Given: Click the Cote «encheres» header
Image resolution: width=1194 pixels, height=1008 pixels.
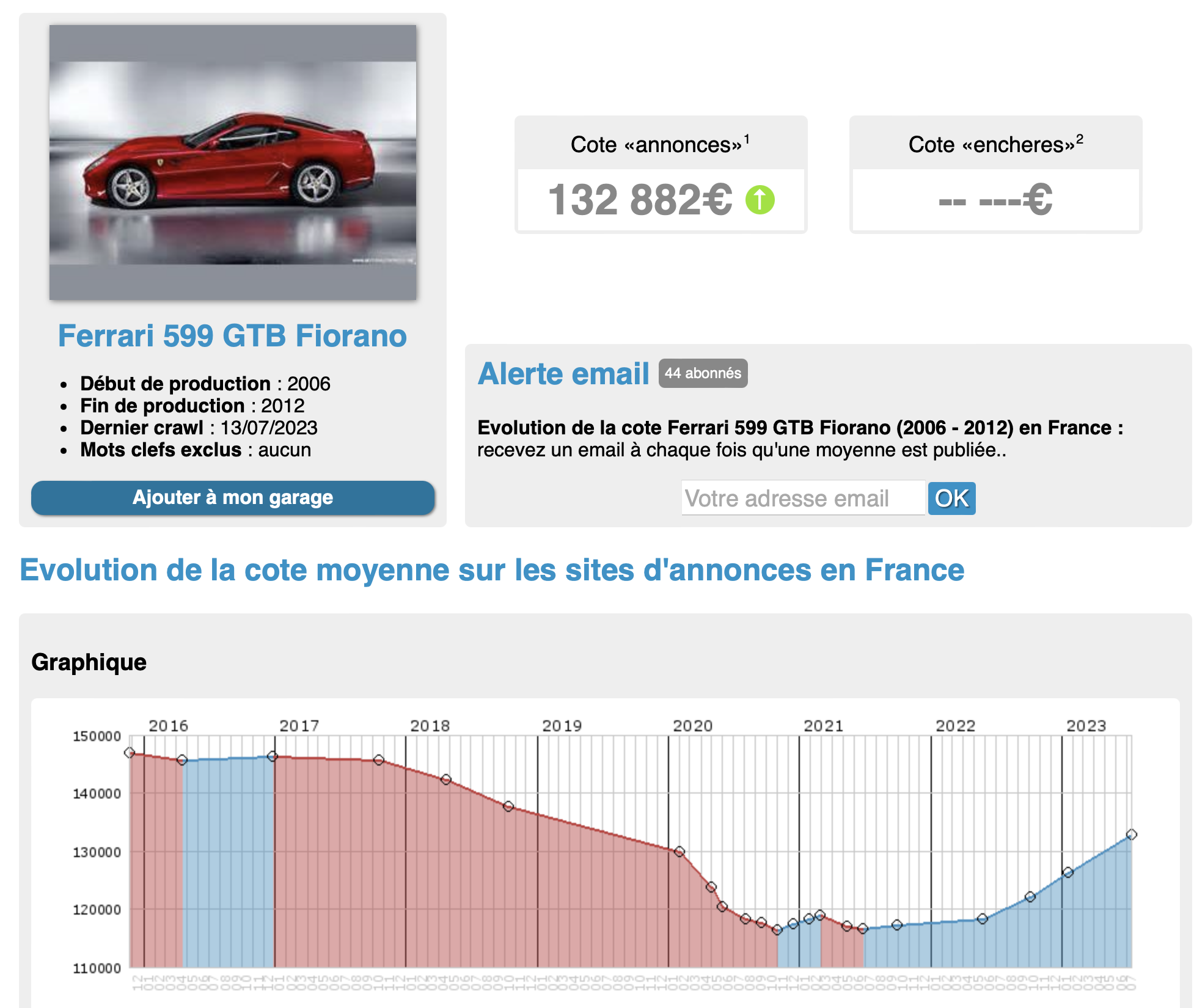Looking at the screenshot, I should 995,144.
